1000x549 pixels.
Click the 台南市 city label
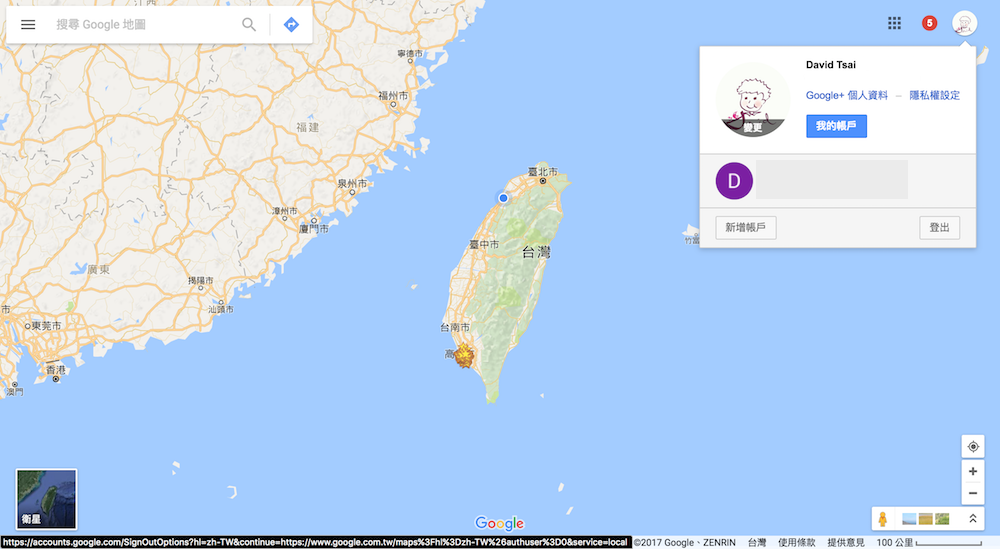pos(455,327)
